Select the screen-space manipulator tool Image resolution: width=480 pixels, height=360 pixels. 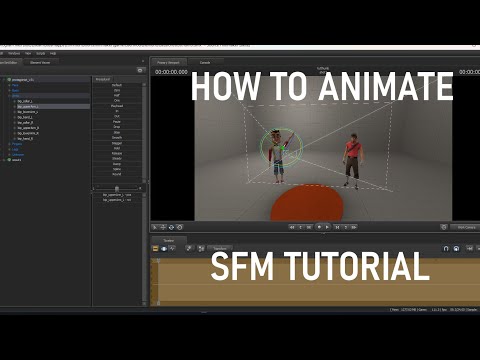[180, 227]
